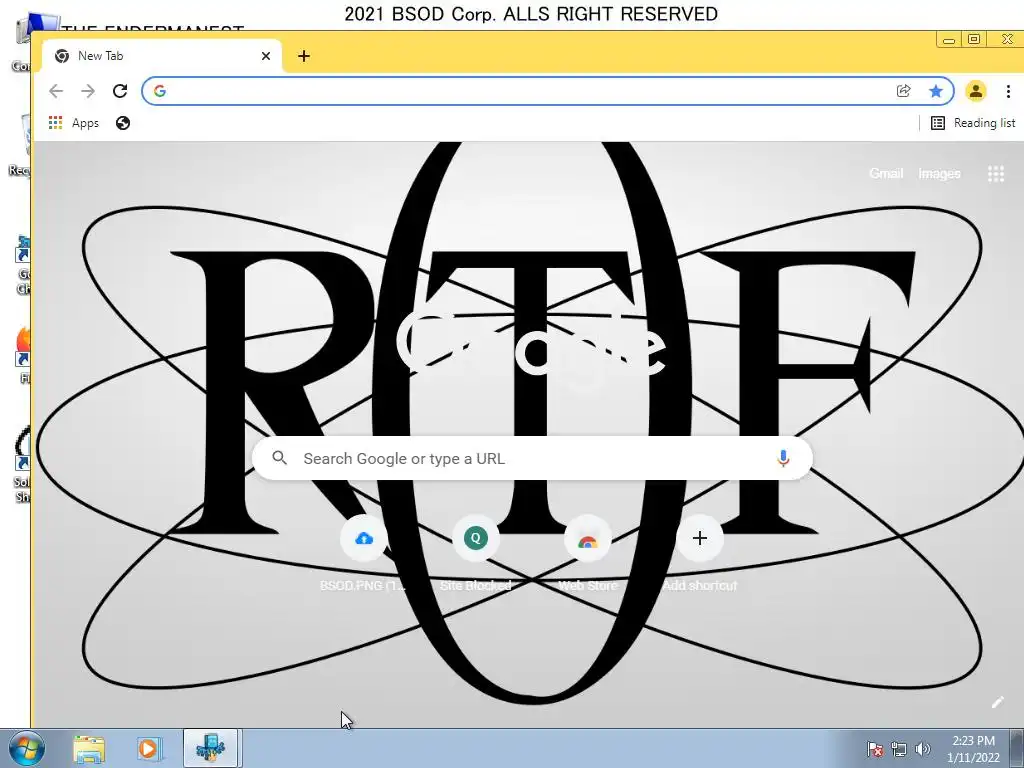Screen dimensions: 1024x768
Task: Open the Images link
Action: tap(939, 173)
